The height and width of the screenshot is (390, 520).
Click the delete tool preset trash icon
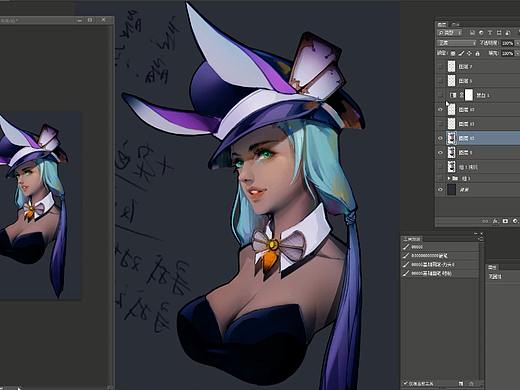coord(471,384)
